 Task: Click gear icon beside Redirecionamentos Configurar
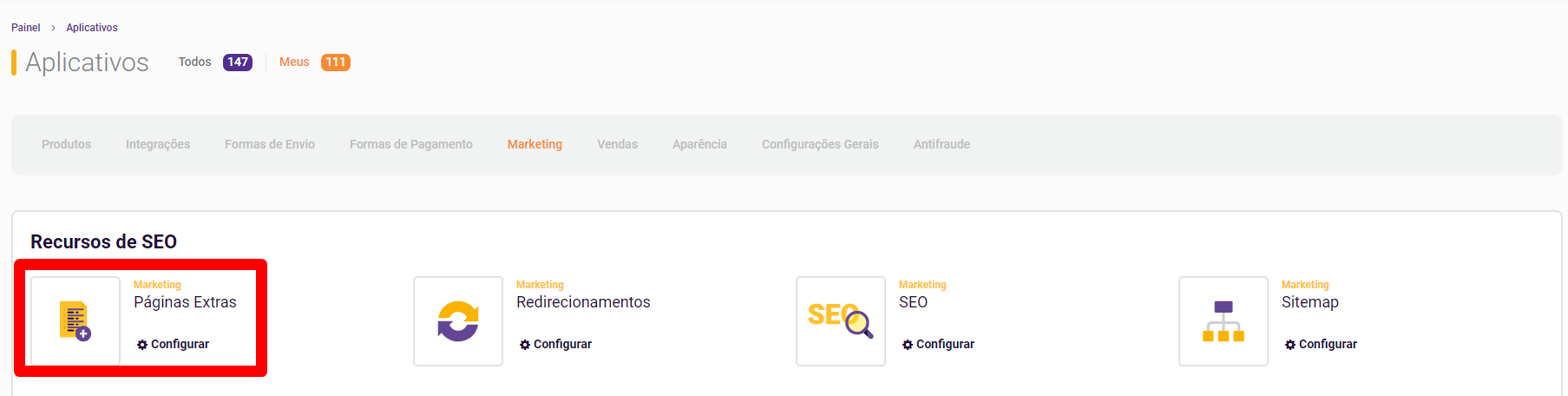pos(525,345)
